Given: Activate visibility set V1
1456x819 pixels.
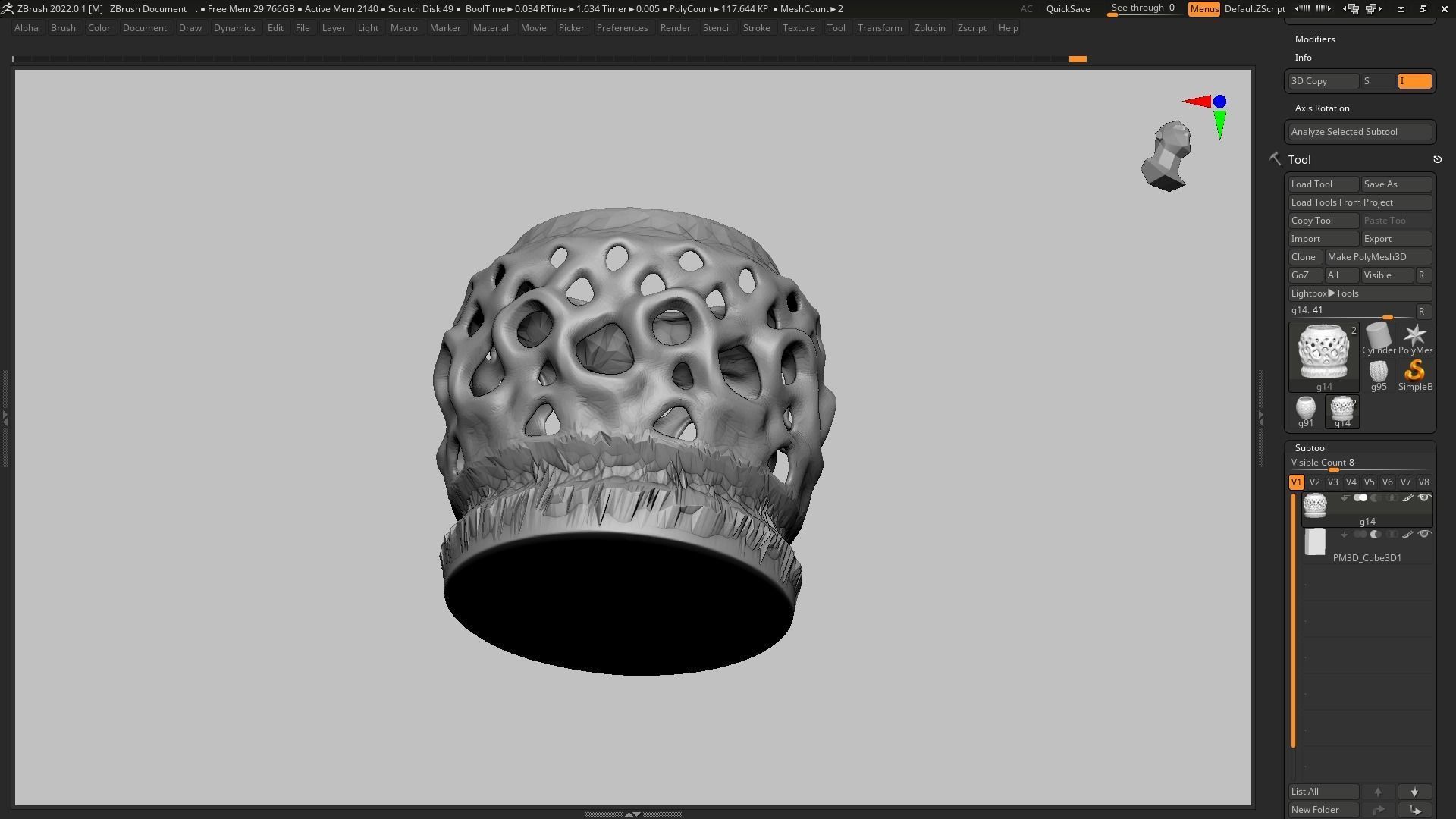Looking at the screenshot, I should coord(1296,482).
